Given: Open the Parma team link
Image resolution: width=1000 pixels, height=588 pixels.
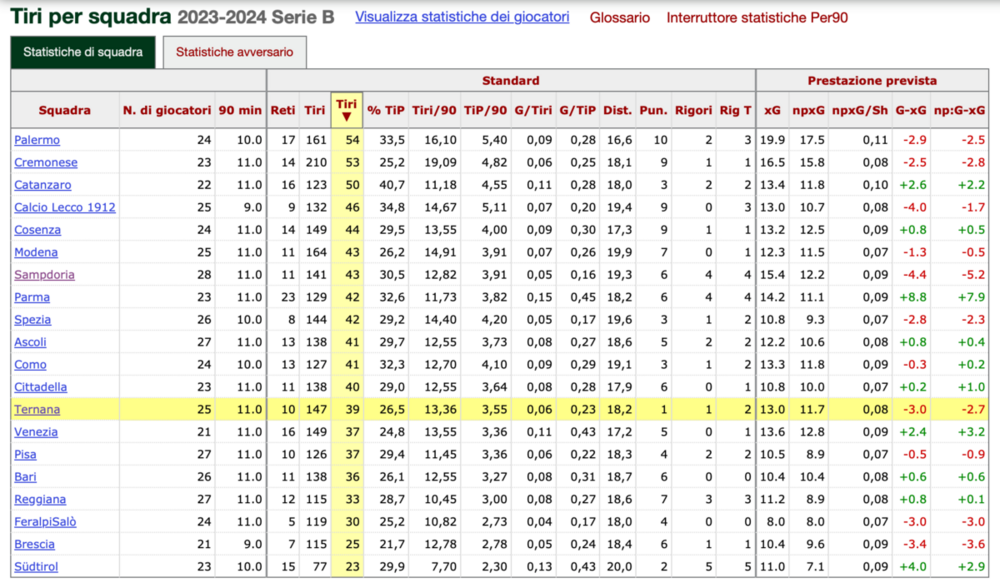Looking at the screenshot, I should coord(32,297).
